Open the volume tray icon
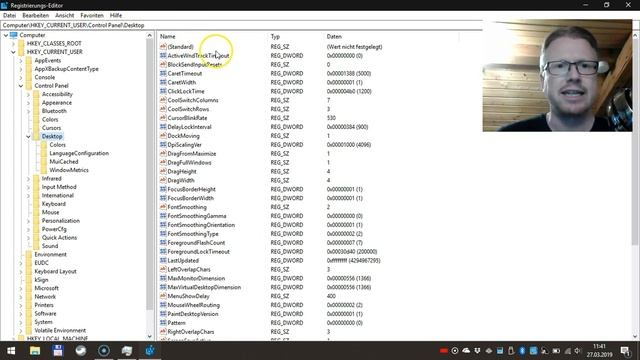Screen dimensions: 640x360 578,351
